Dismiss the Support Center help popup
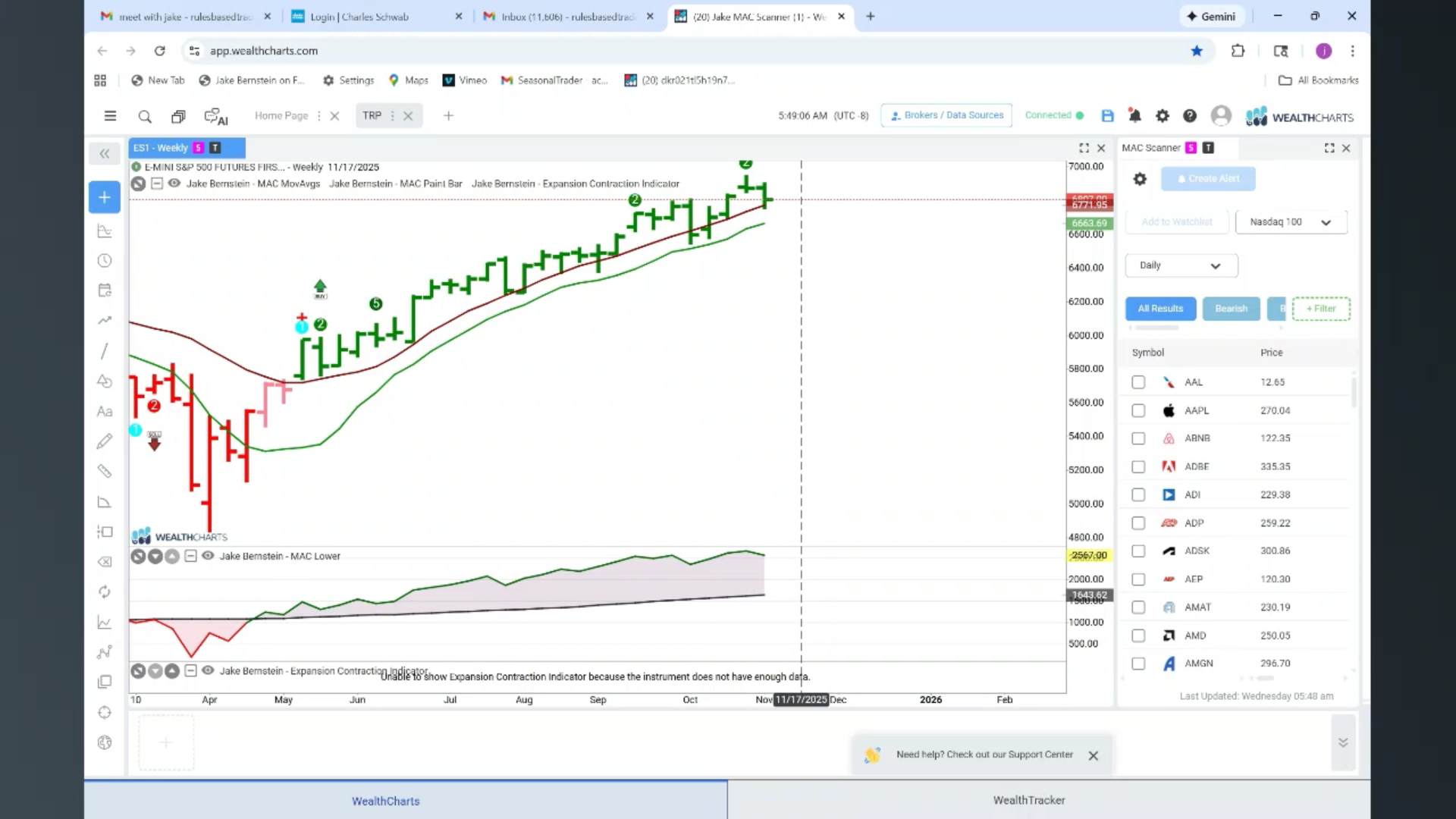Image resolution: width=1456 pixels, height=819 pixels. 1093,755
